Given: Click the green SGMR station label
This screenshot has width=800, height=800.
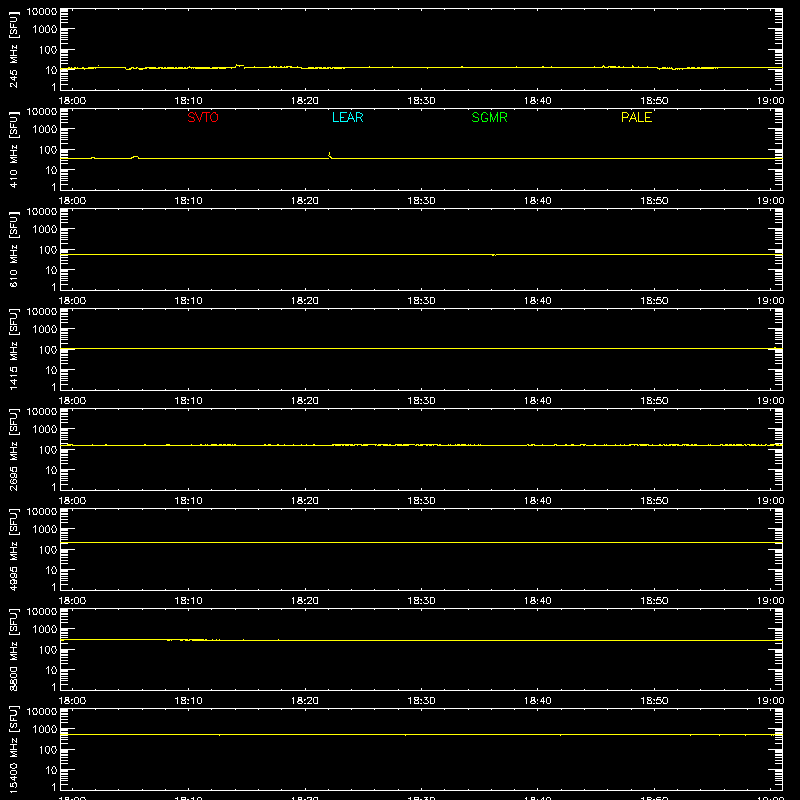Looking at the screenshot, I should coord(489,117).
